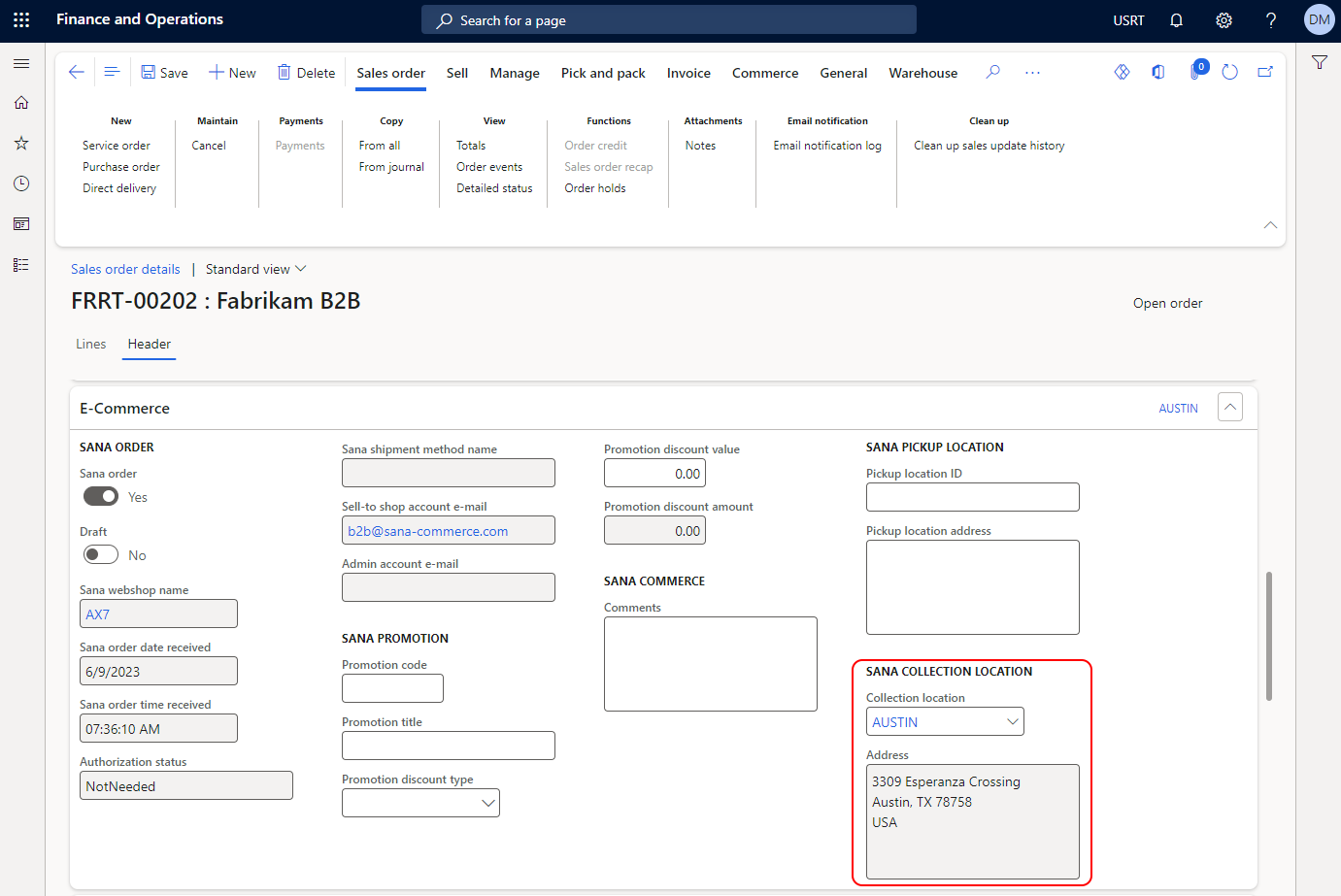This screenshot has height=896, width=1341.
Task: Click the vertical page scrollbar
Action: [x=1268, y=636]
